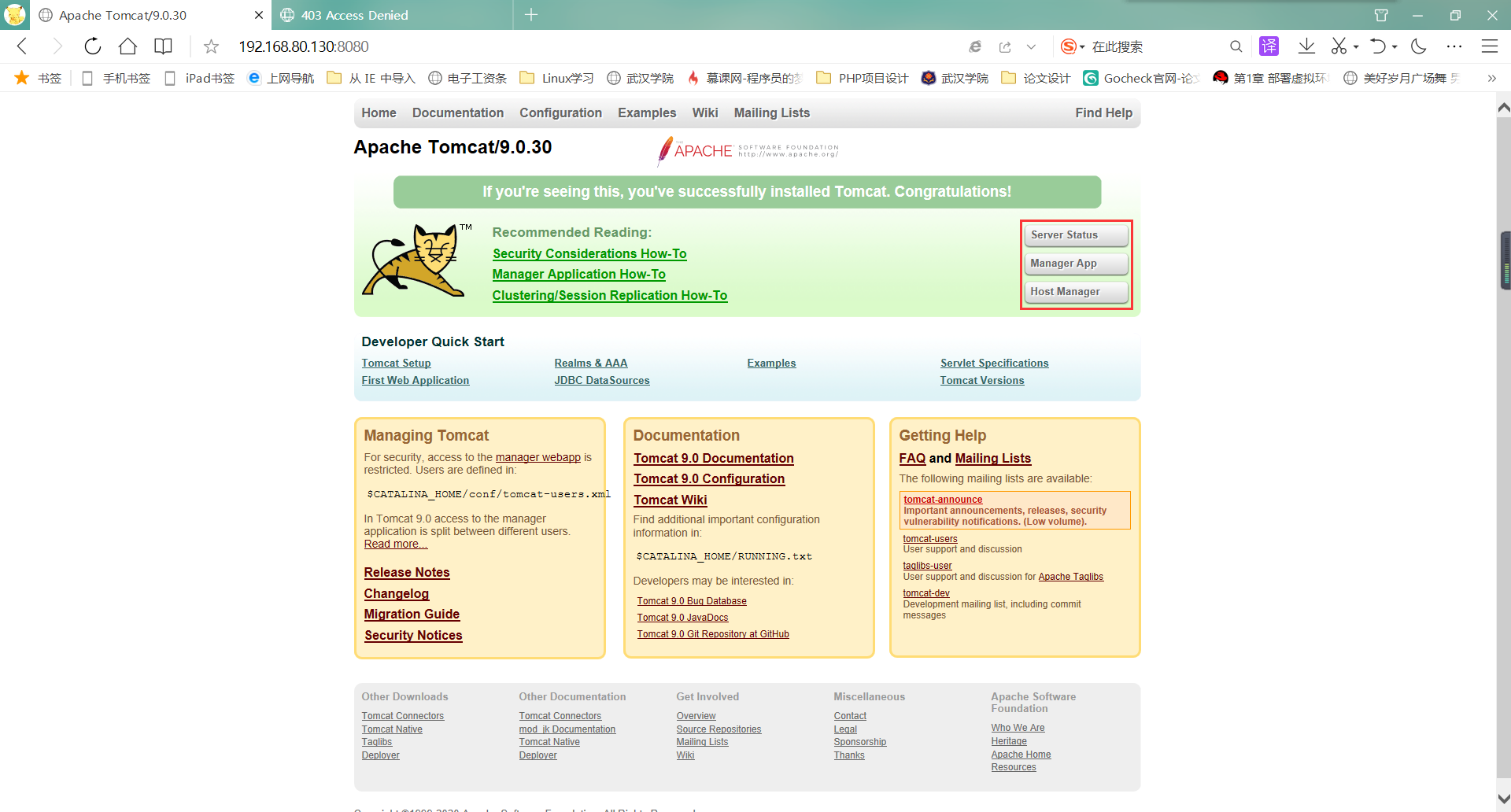Open the browser home page icon
The height and width of the screenshot is (812, 1511).
point(127,46)
